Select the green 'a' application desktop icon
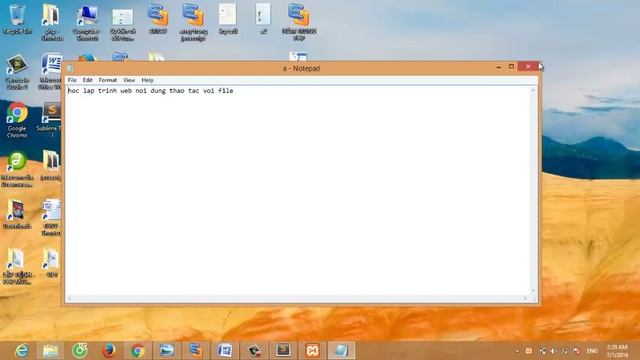Screen dimensions: 640x360 [17, 169]
